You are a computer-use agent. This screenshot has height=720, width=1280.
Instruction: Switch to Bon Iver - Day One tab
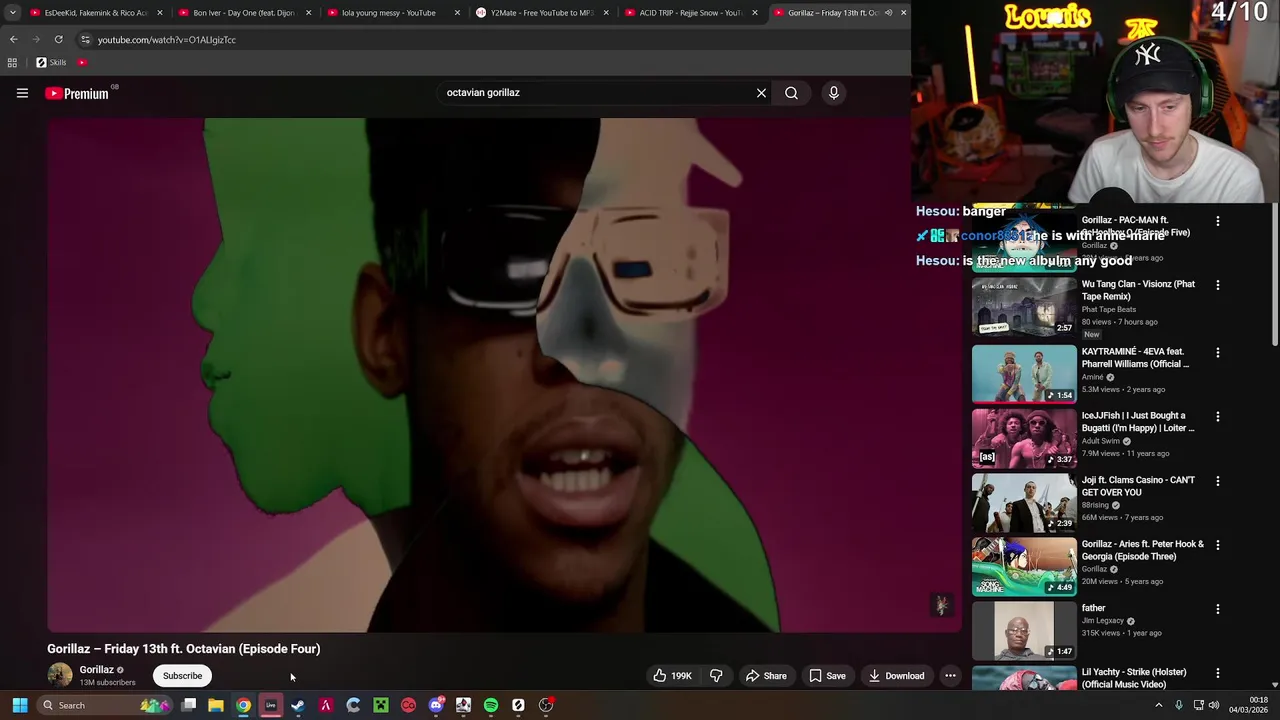tap(245, 13)
